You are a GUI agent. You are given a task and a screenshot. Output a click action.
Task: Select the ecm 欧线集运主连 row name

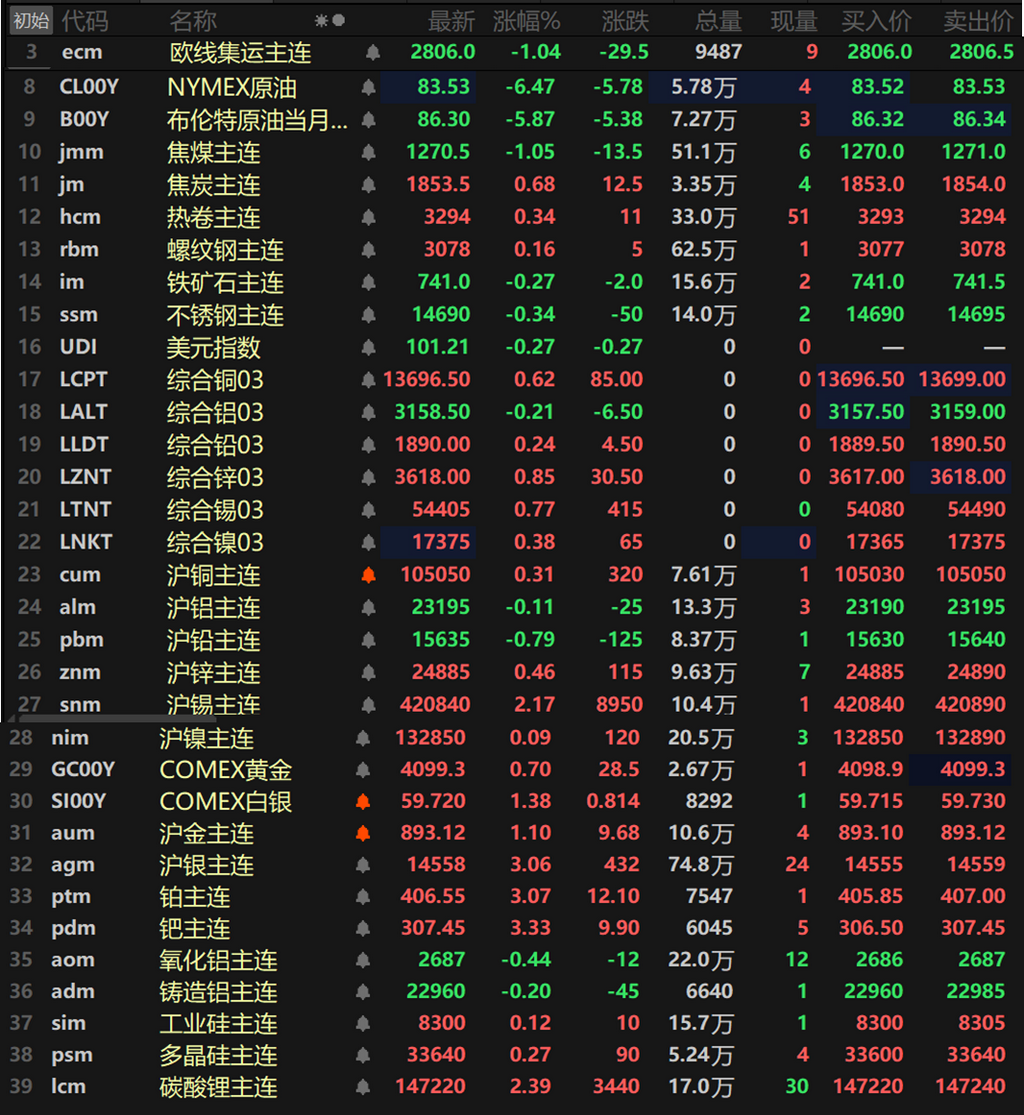pos(240,53)
